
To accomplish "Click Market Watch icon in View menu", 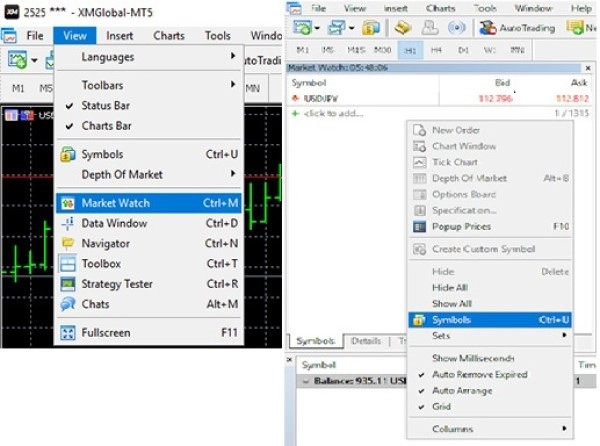I will 68,203.
